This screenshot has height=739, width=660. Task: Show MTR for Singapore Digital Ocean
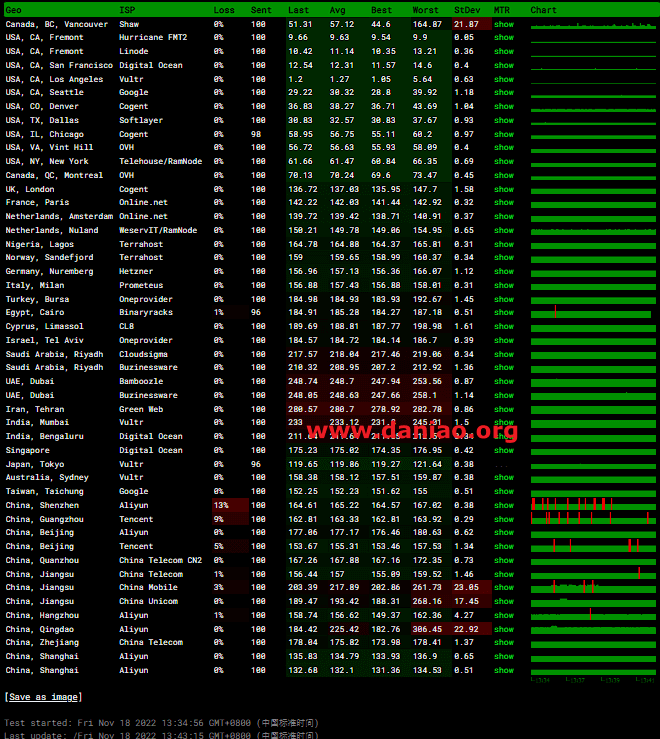click(x=503, y=451)
